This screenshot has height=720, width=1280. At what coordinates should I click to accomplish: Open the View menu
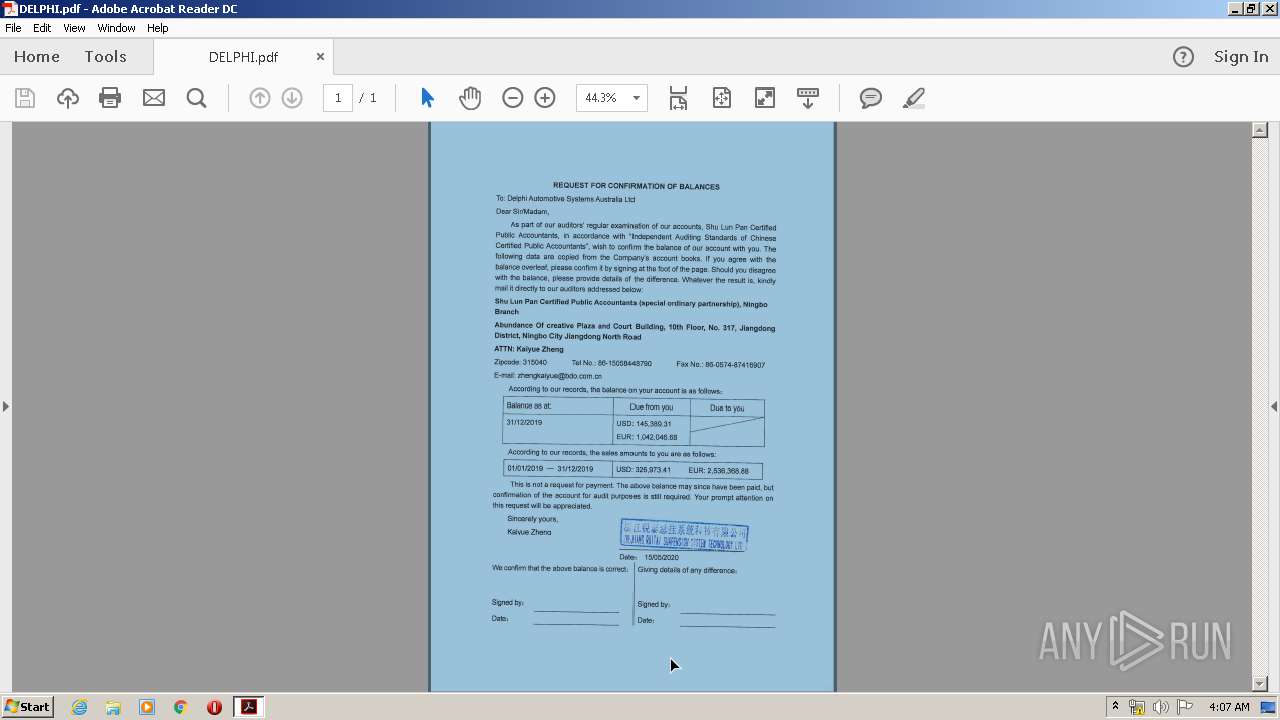[x=74, y=28]
